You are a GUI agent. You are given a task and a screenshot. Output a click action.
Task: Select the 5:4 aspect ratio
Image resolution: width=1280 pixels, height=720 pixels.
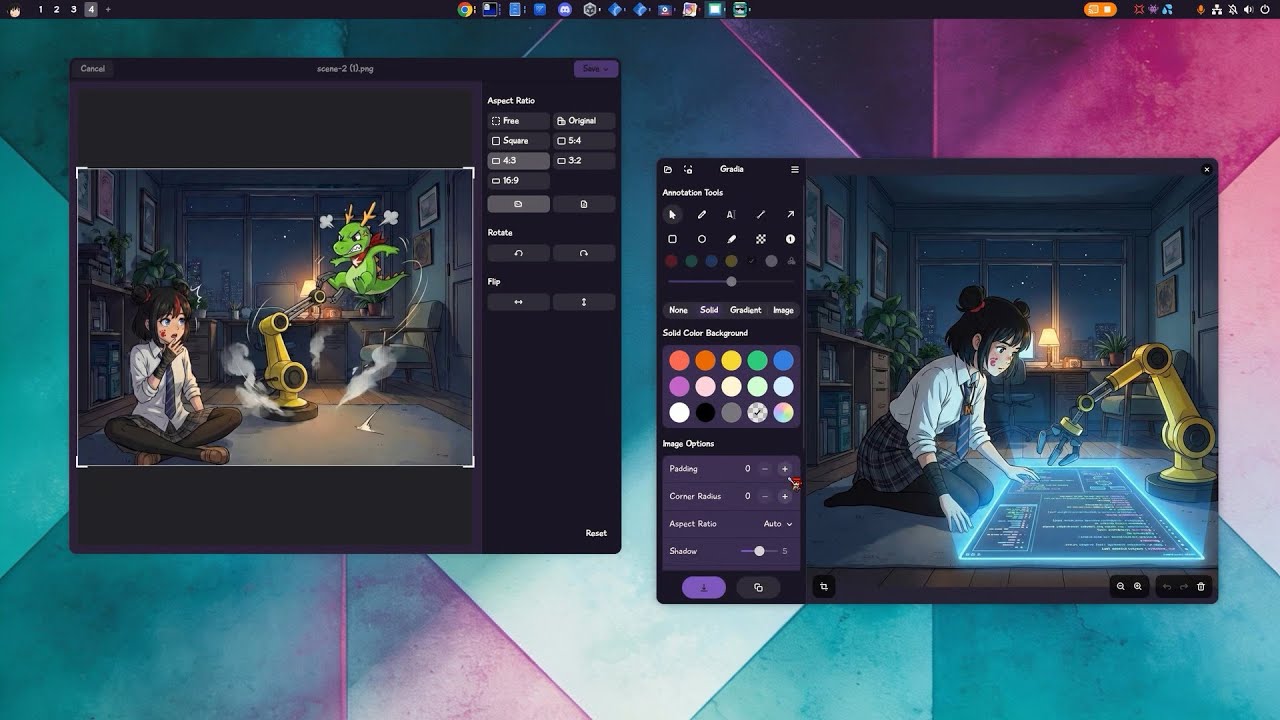[x=584, y=141]
